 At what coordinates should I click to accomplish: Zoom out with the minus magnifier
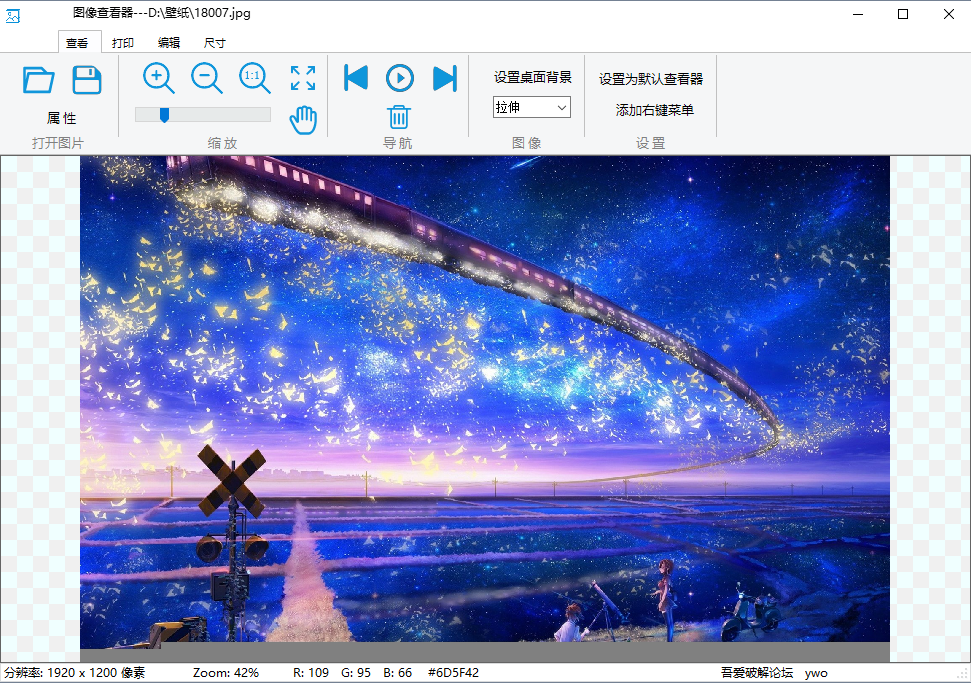[x=207, y=78]
